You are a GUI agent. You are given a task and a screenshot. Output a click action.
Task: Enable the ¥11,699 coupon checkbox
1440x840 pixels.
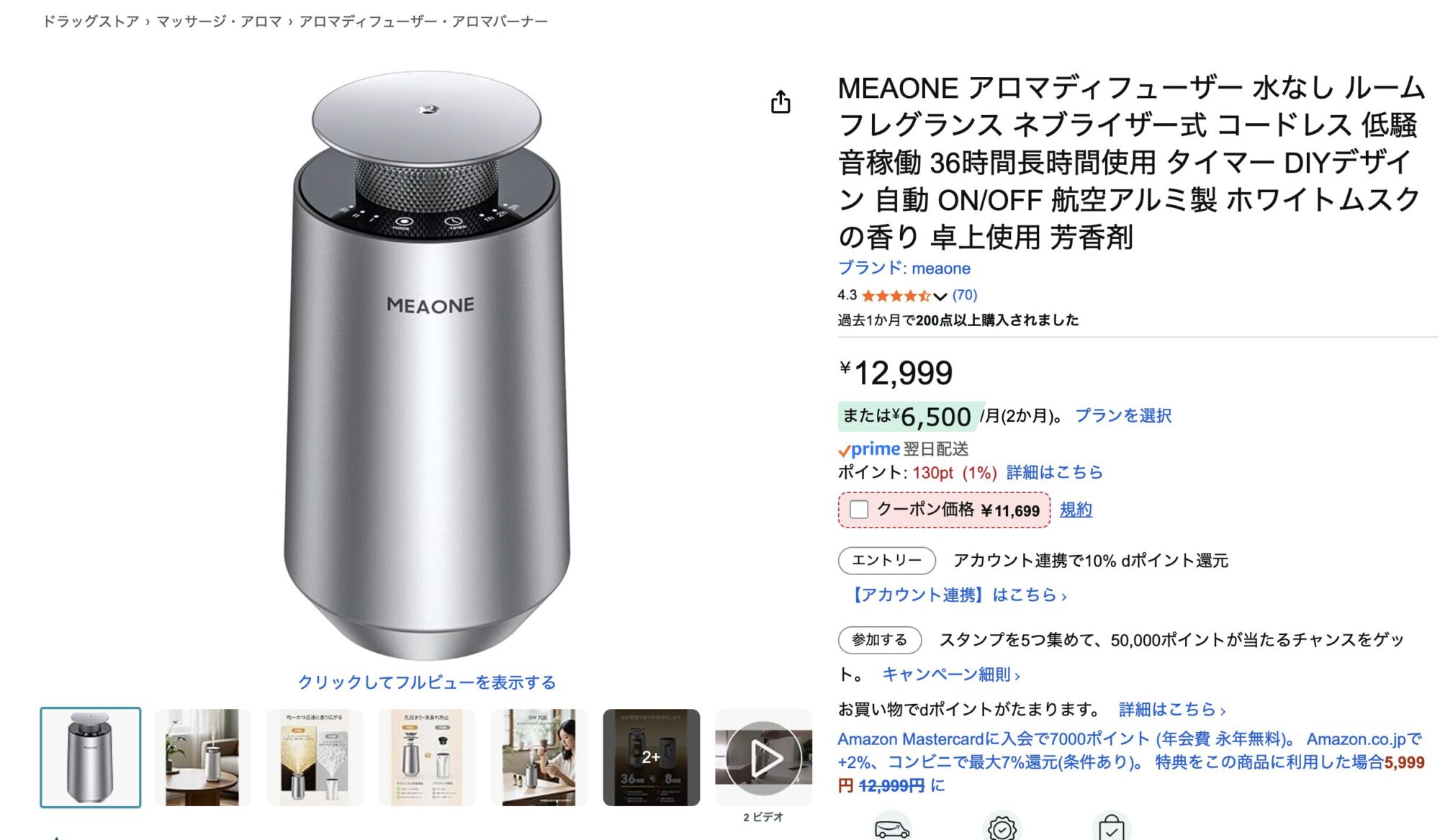[859, 510]
